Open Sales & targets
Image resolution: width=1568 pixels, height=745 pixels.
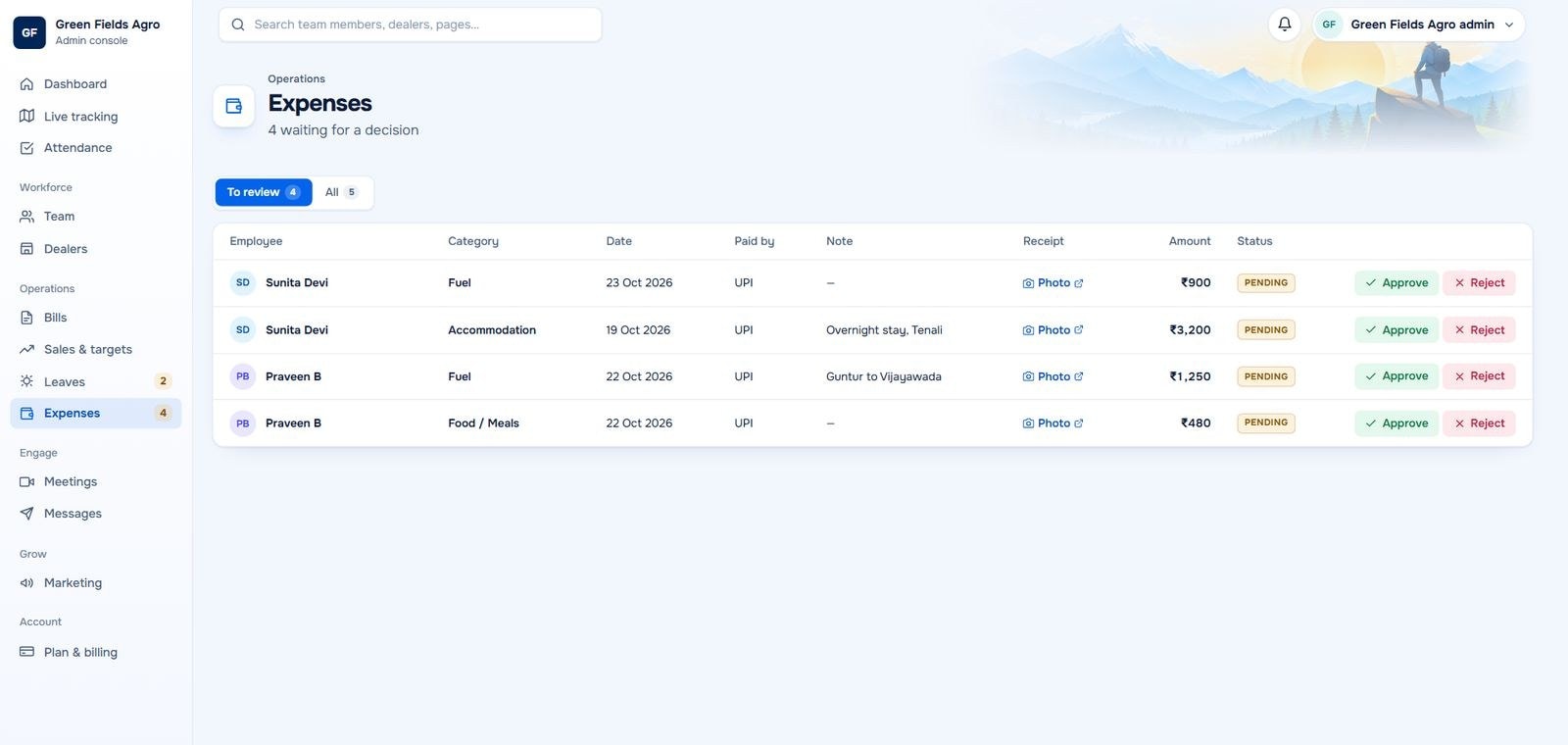tap(96, 349)
